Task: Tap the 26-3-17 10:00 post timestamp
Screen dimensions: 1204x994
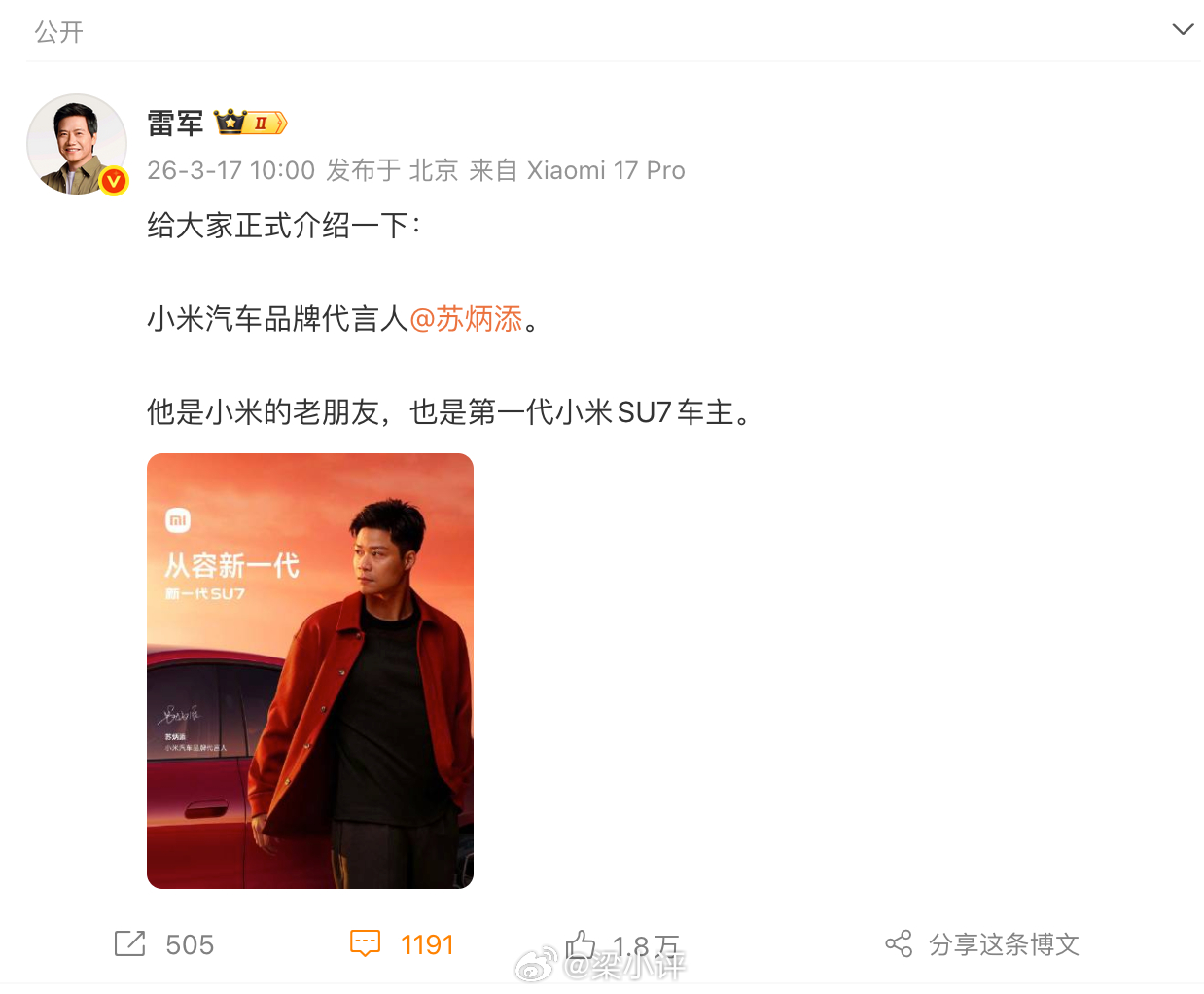Action: (x=231, y=170)
